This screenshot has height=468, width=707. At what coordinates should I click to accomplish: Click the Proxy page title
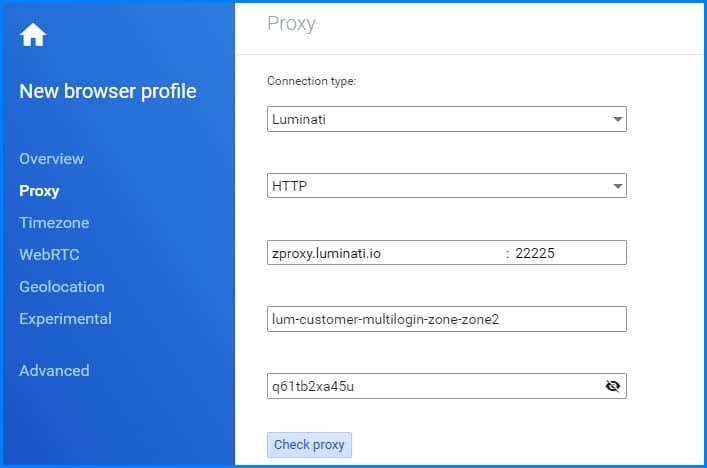(x=291, y=24)
